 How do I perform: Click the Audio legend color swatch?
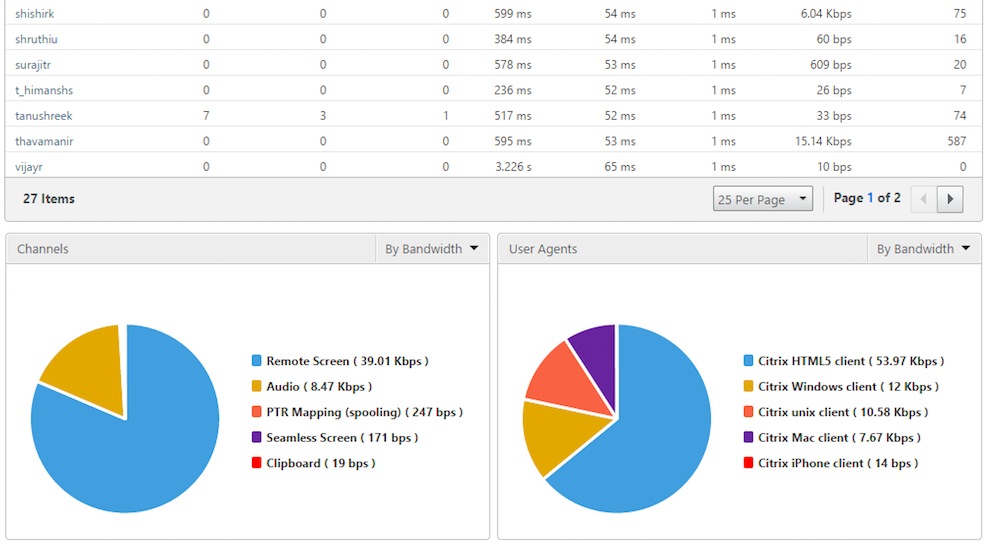[257, 386]
